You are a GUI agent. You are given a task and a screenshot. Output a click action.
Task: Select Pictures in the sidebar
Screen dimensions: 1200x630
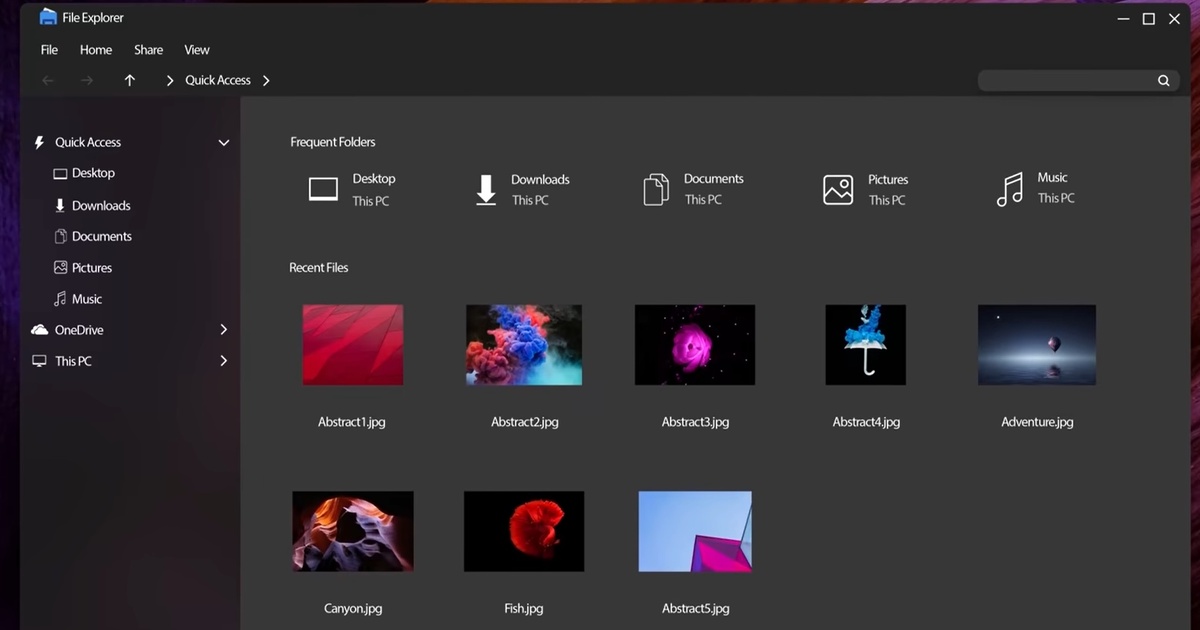coord(91,268)
